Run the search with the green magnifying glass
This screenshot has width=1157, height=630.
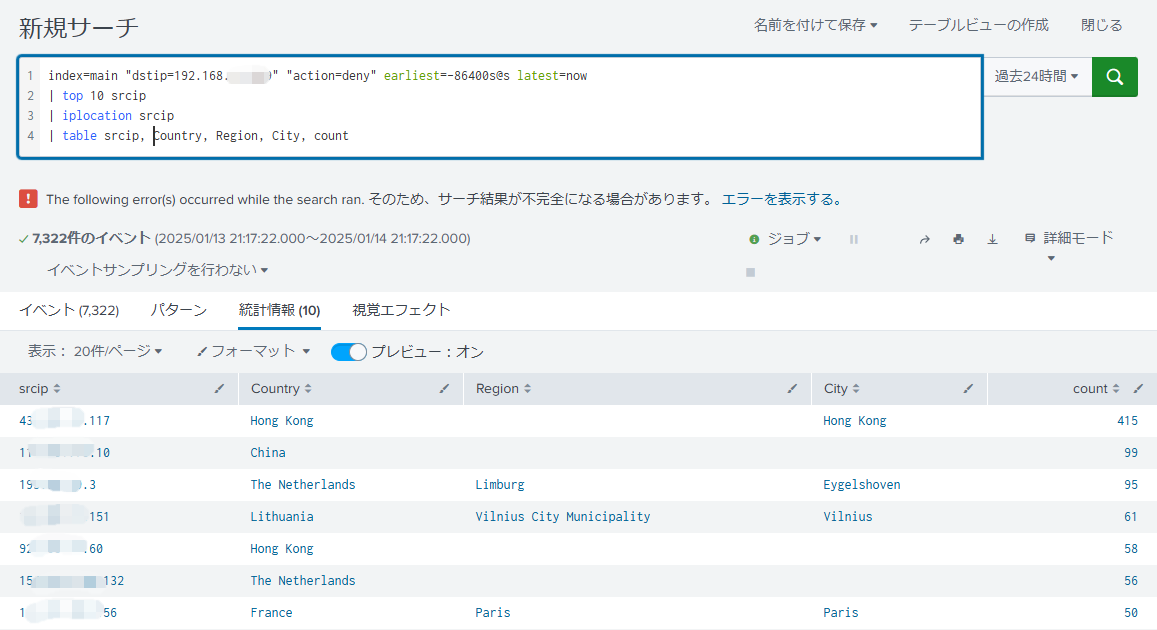tap(1114, 76)
